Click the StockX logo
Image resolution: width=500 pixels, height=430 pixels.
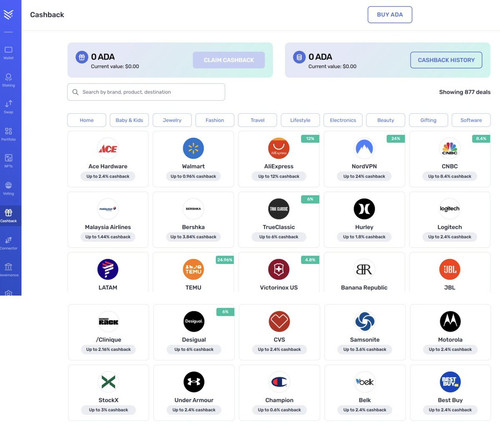coord(108,382)
